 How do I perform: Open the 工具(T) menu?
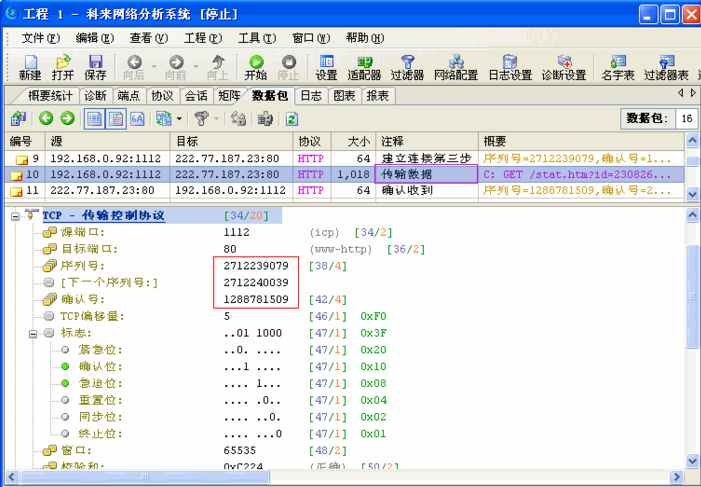tap(257, 38)
